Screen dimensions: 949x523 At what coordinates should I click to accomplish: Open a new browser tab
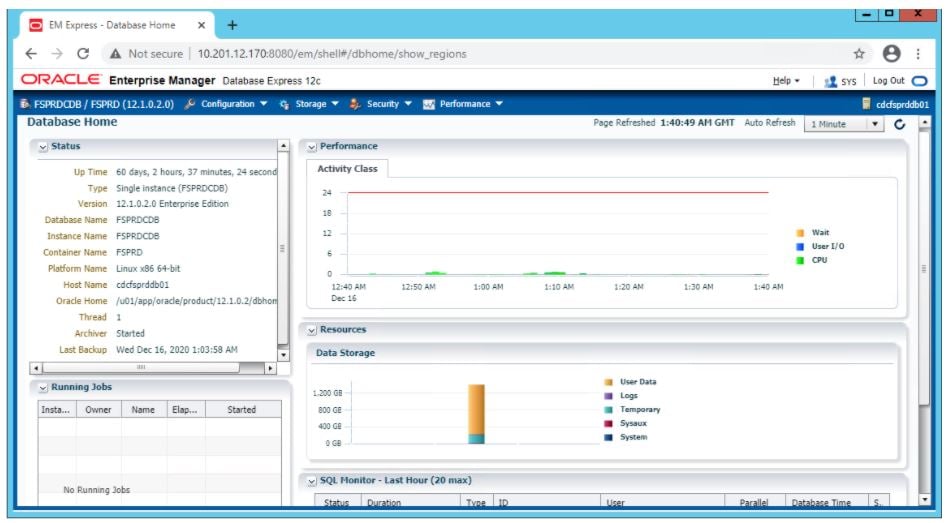(232, 25)
